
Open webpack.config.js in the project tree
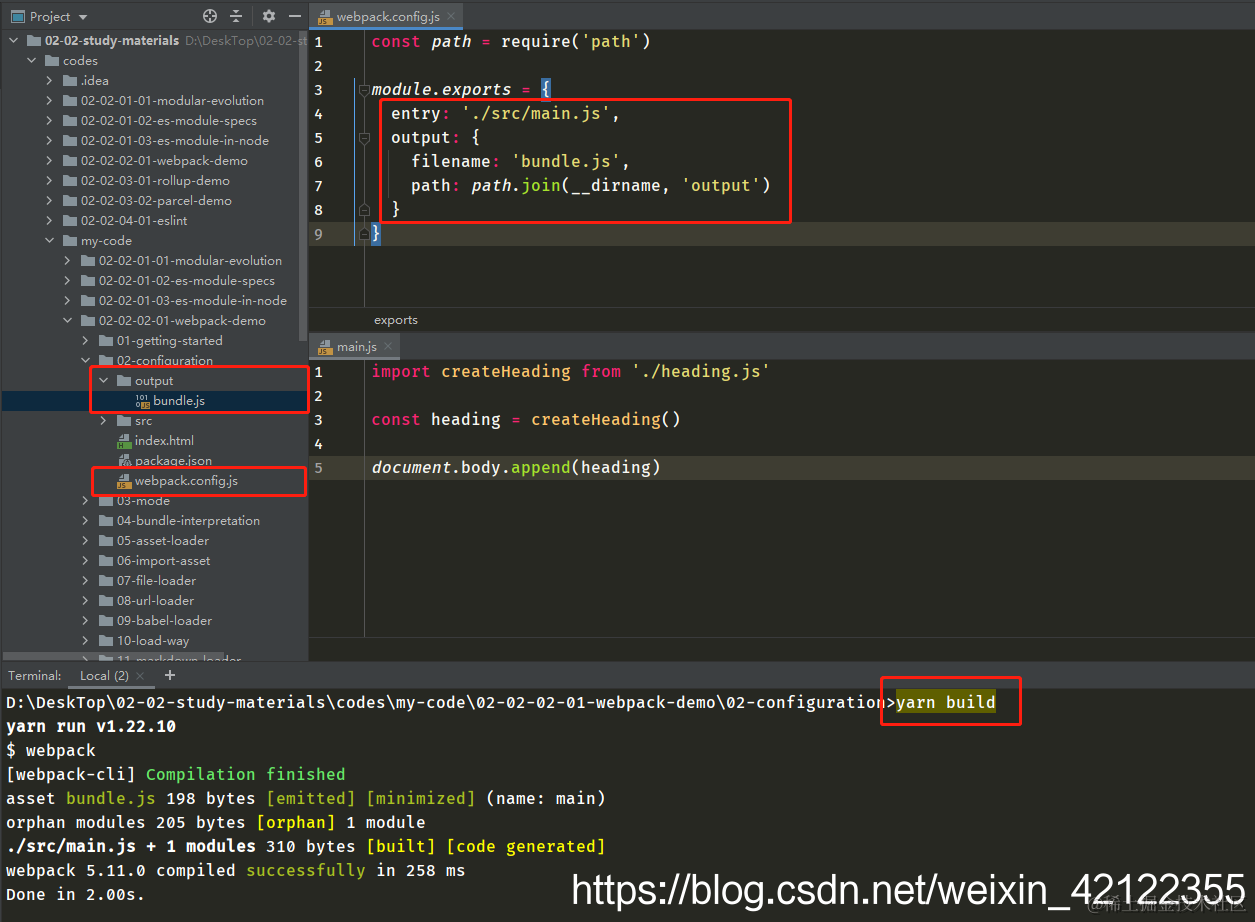tap(186, 481)
